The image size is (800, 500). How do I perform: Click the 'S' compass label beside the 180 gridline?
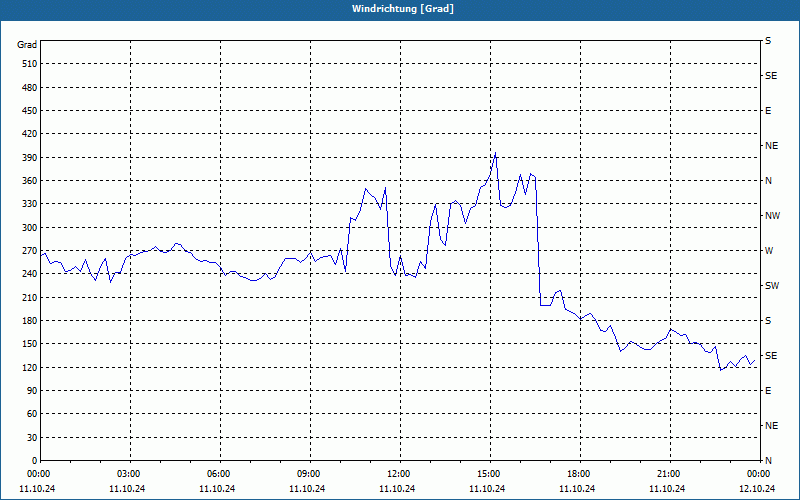[x=768, y=321]
